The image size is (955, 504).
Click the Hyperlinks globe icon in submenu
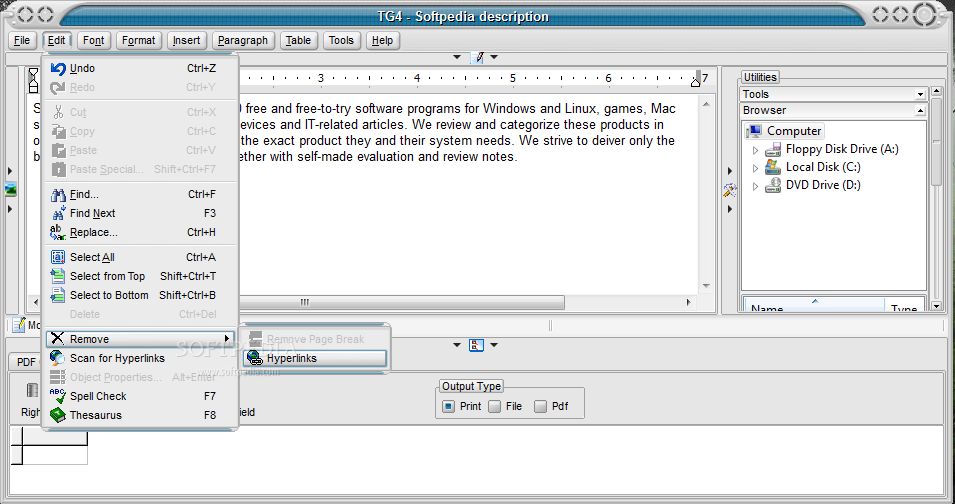tap(256, 359)
